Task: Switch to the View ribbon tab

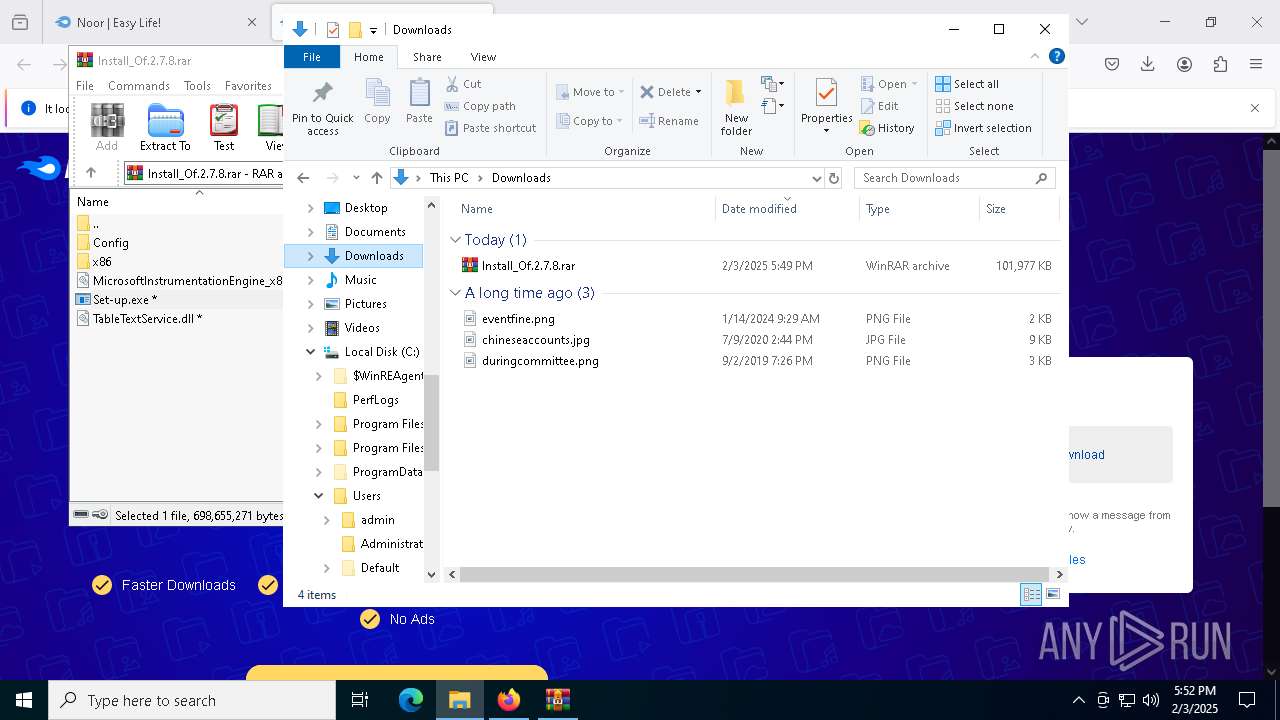Action: coord(483,57)
